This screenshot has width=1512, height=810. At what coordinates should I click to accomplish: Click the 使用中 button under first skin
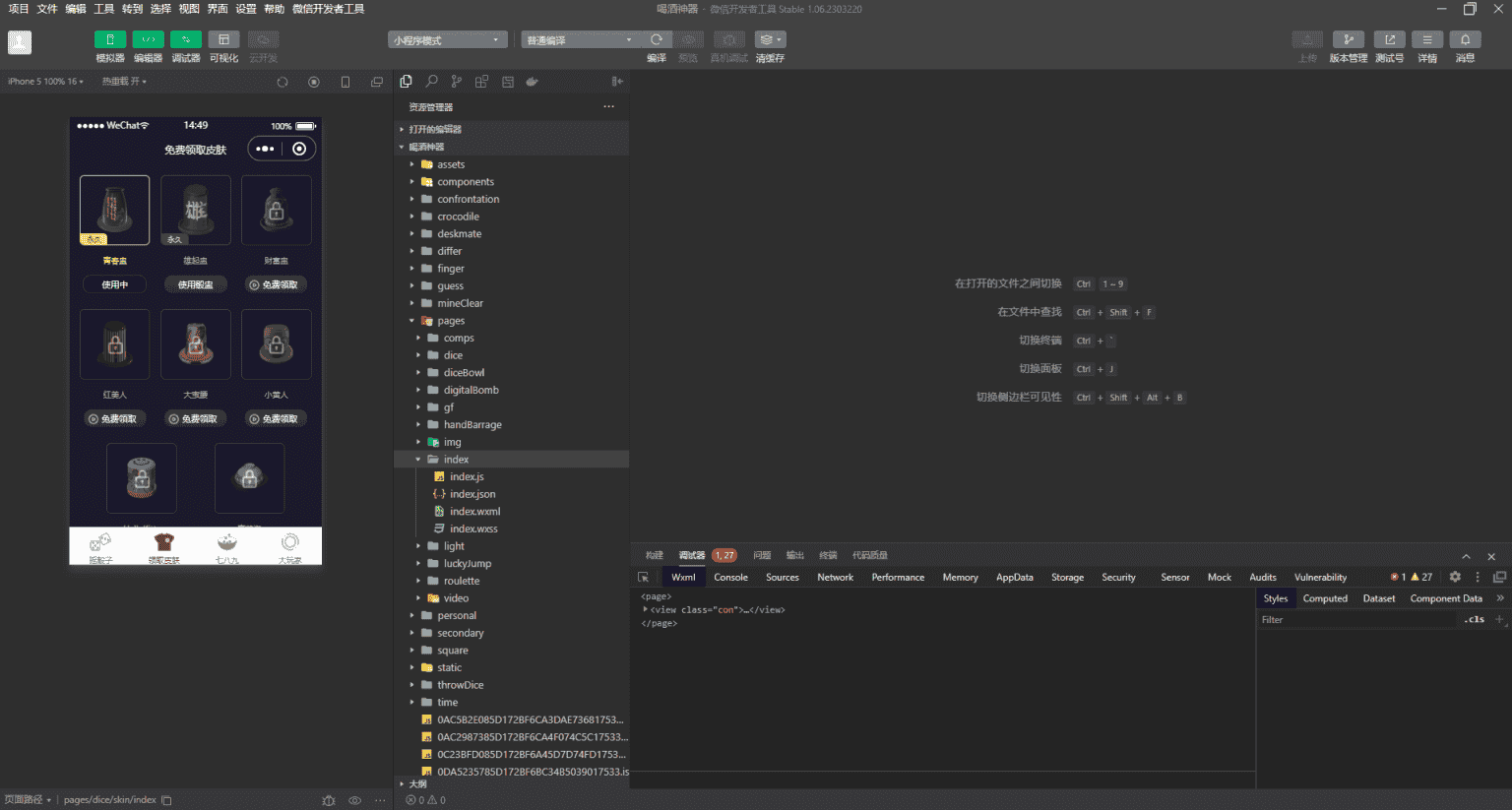click(115, 285)
